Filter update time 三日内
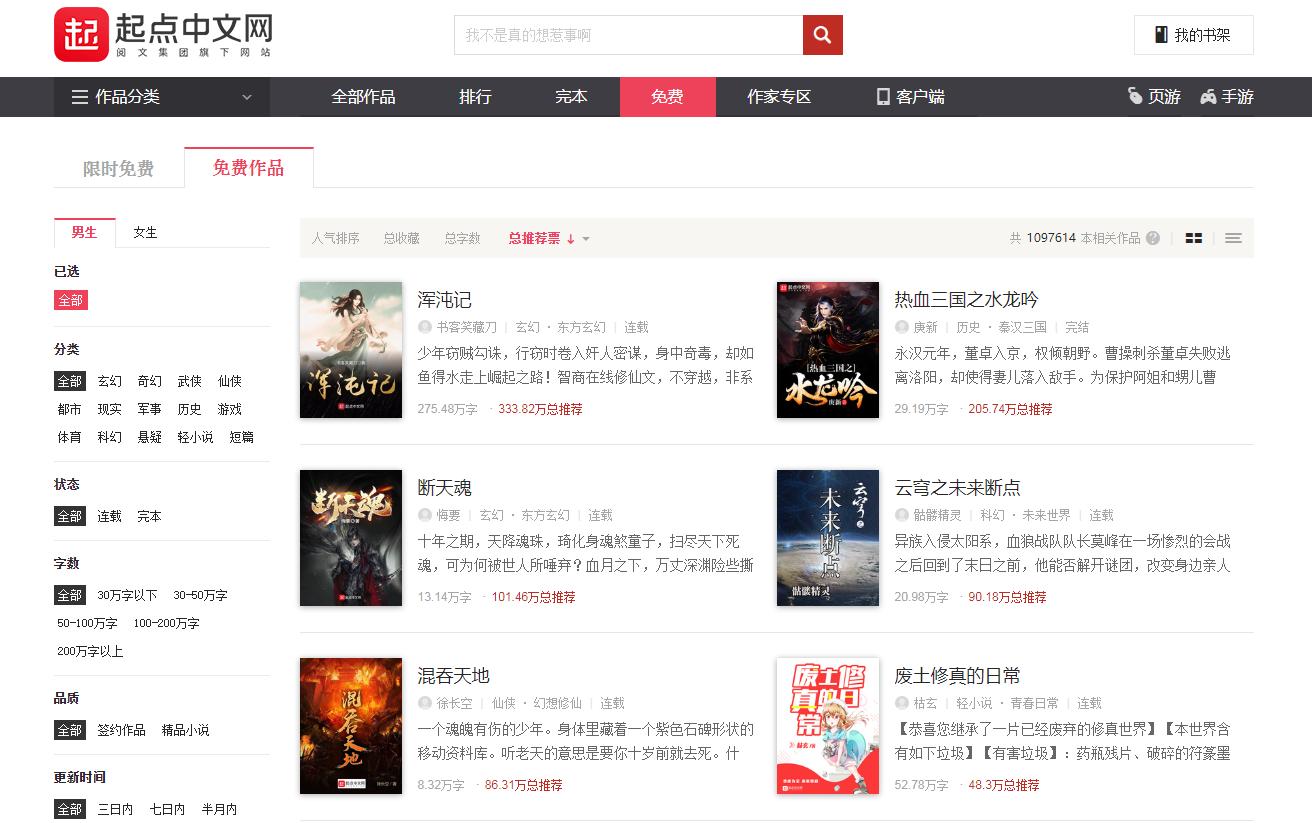1312x823 pixels. (116, 809)
